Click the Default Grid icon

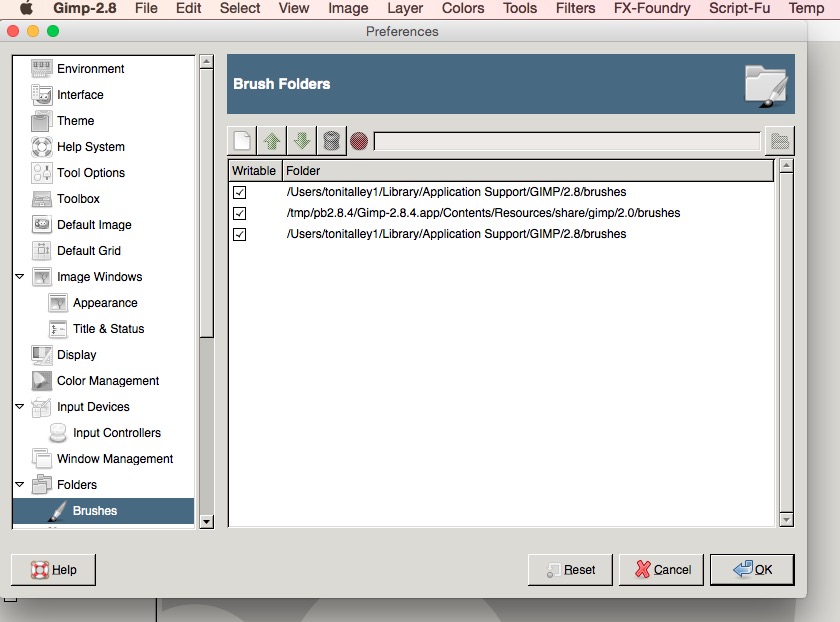pos(42,251)
